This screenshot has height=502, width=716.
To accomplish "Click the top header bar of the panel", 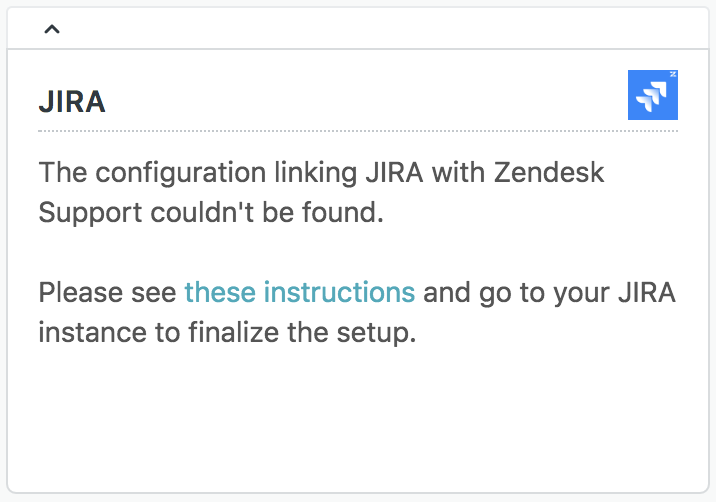I will [357, 29].
